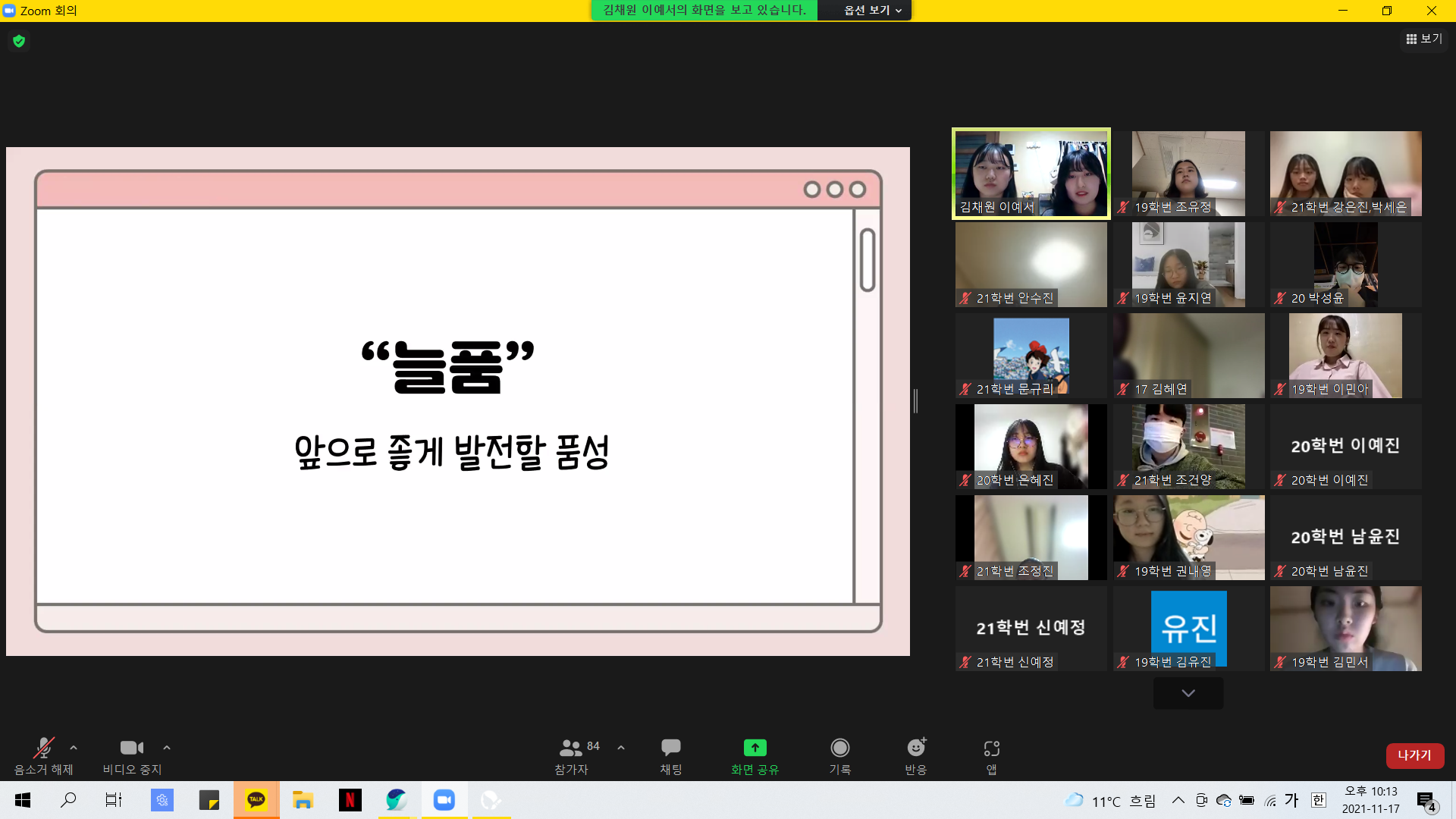Open KakaoTalk from the taskbar
The width and height of the screenshot is (1456, 819).
pos(256,800)
